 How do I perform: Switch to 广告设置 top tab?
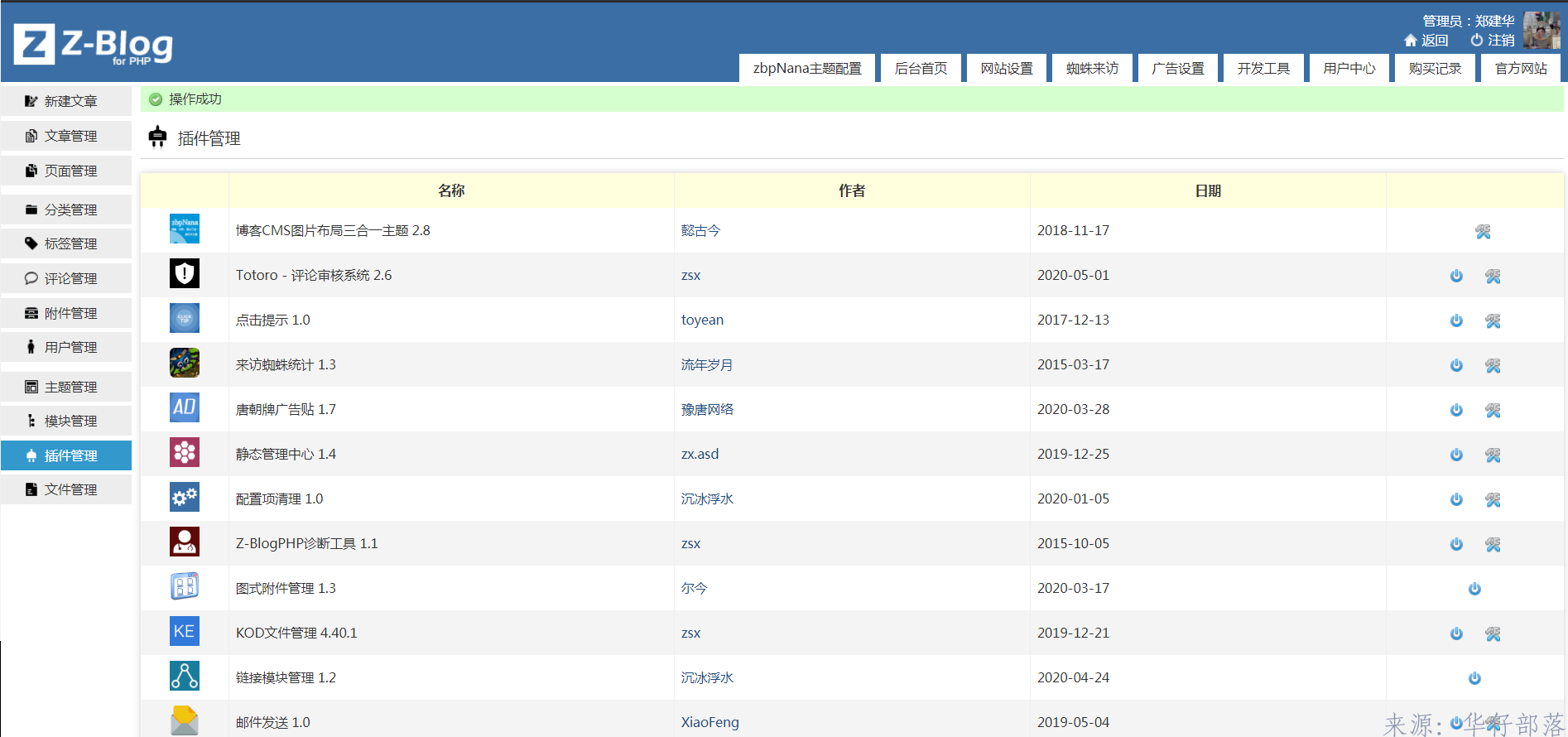point(1178,68)
